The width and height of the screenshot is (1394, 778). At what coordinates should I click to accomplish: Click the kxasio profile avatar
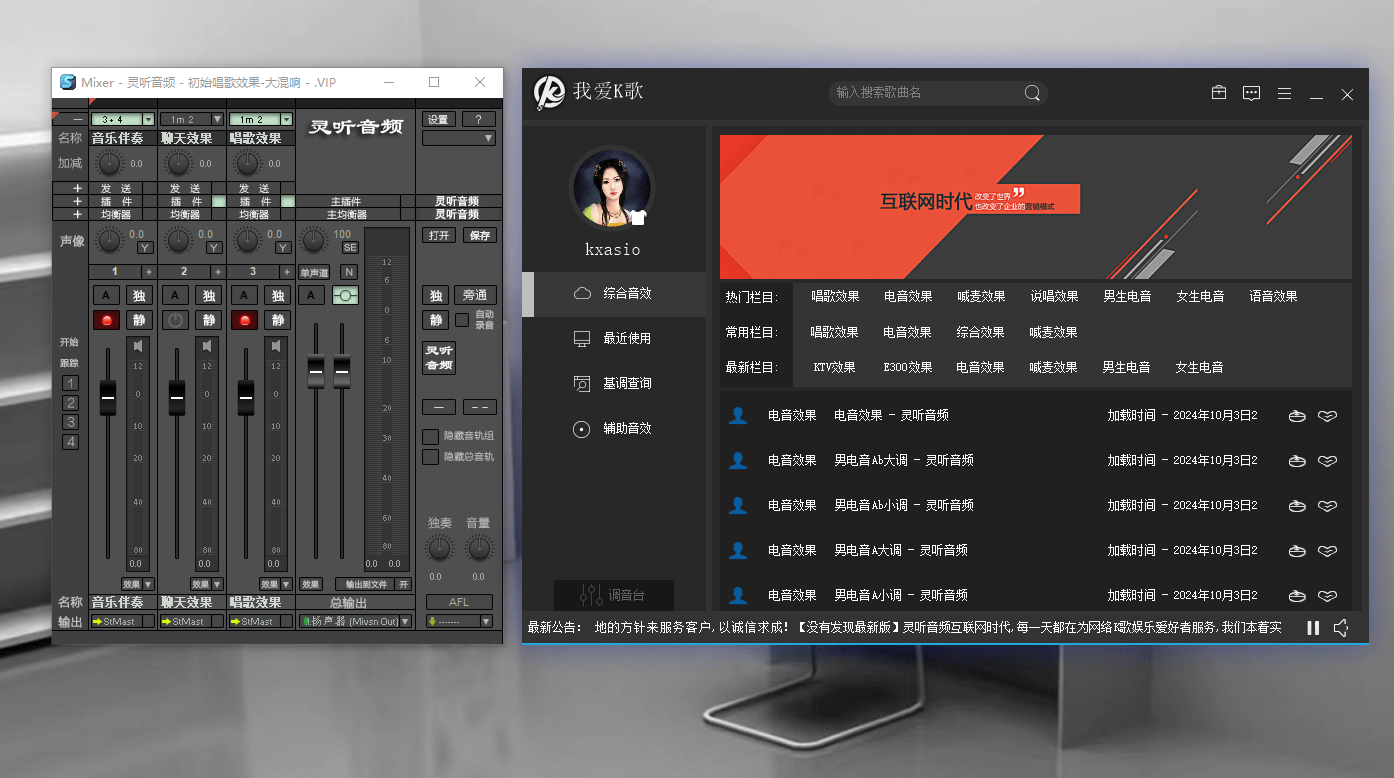click(611, 189)
